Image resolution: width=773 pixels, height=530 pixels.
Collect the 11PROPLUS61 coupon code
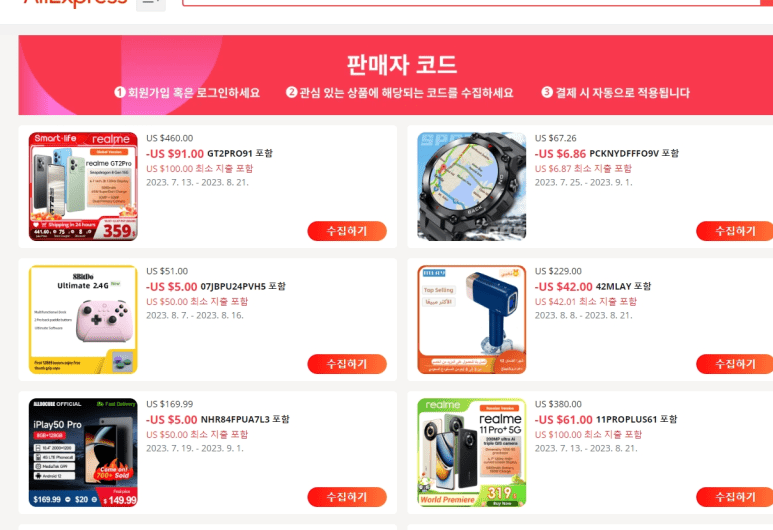point(735,497)
